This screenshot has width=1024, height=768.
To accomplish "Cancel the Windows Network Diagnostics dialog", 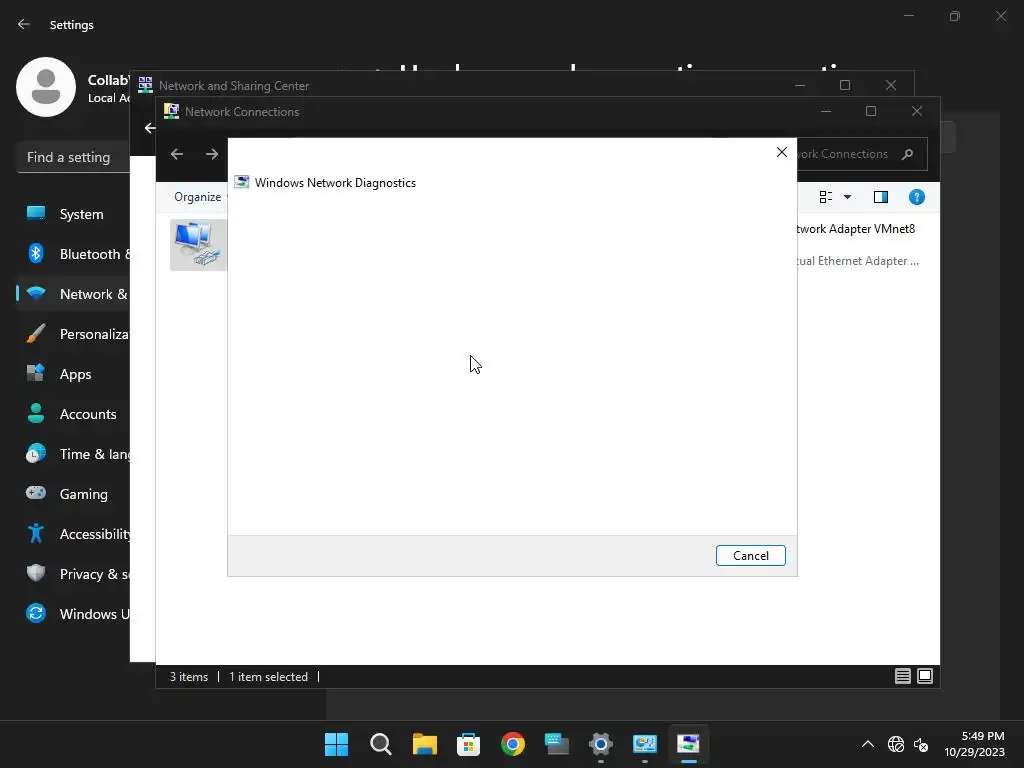I will (x=750, y=556).
